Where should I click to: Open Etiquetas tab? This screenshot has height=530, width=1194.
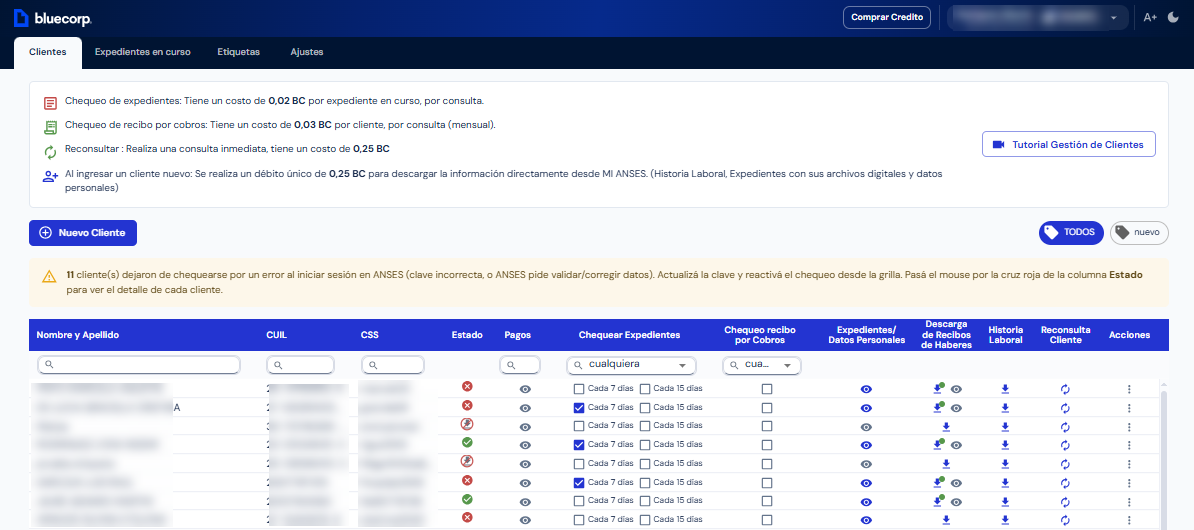[238, 53]
